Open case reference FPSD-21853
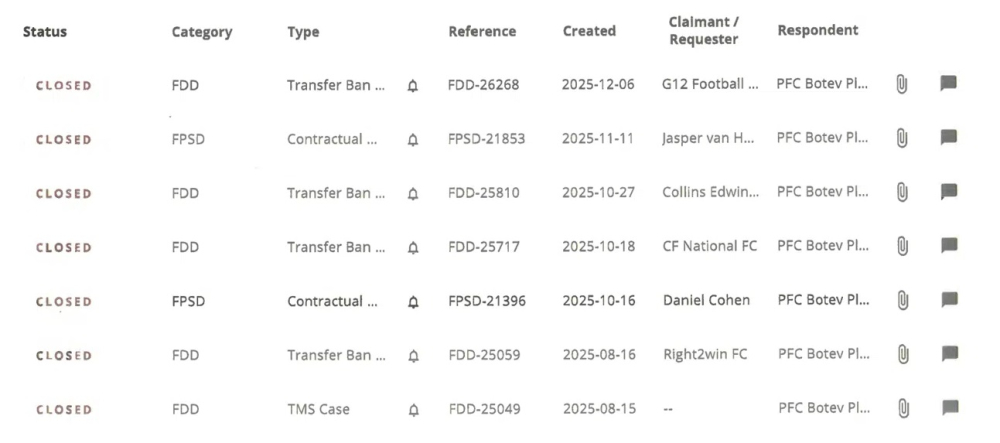 pos(487,139)
